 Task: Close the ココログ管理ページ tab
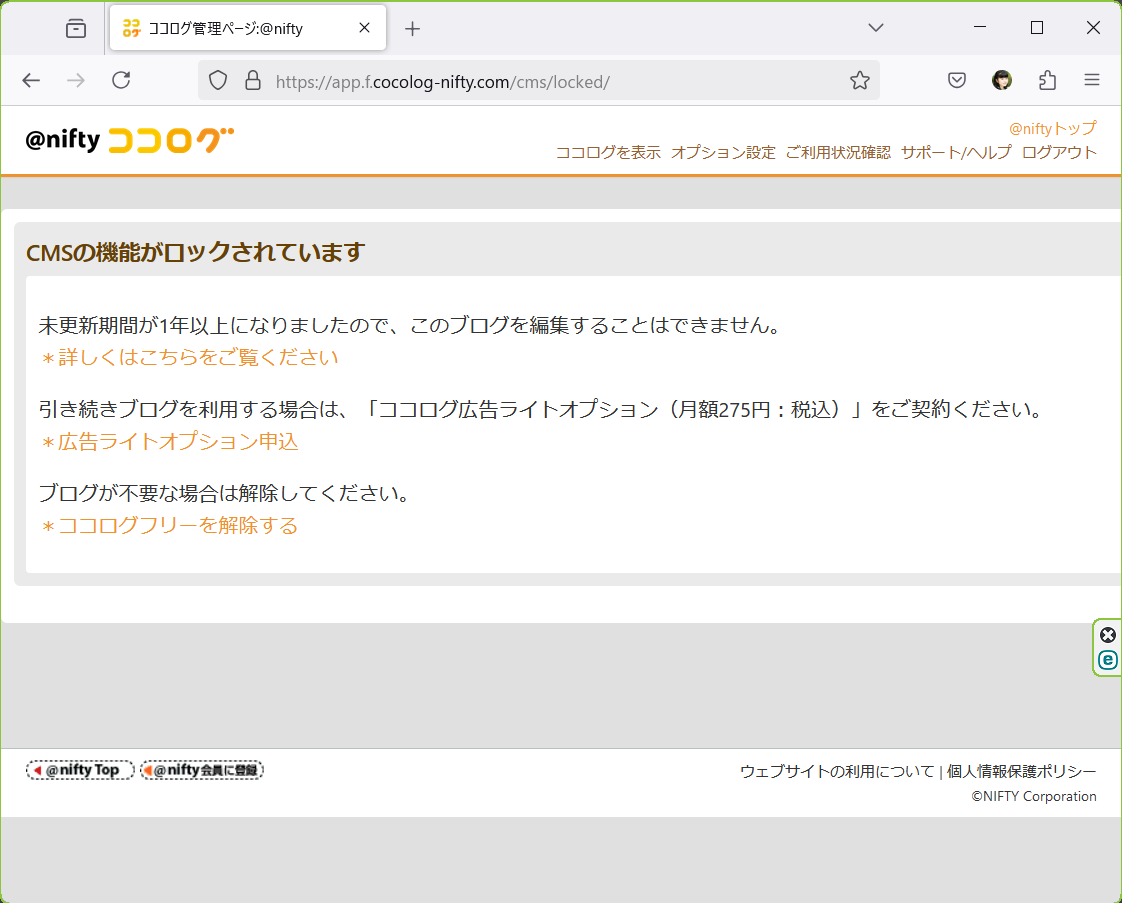(x=364, y=28)
